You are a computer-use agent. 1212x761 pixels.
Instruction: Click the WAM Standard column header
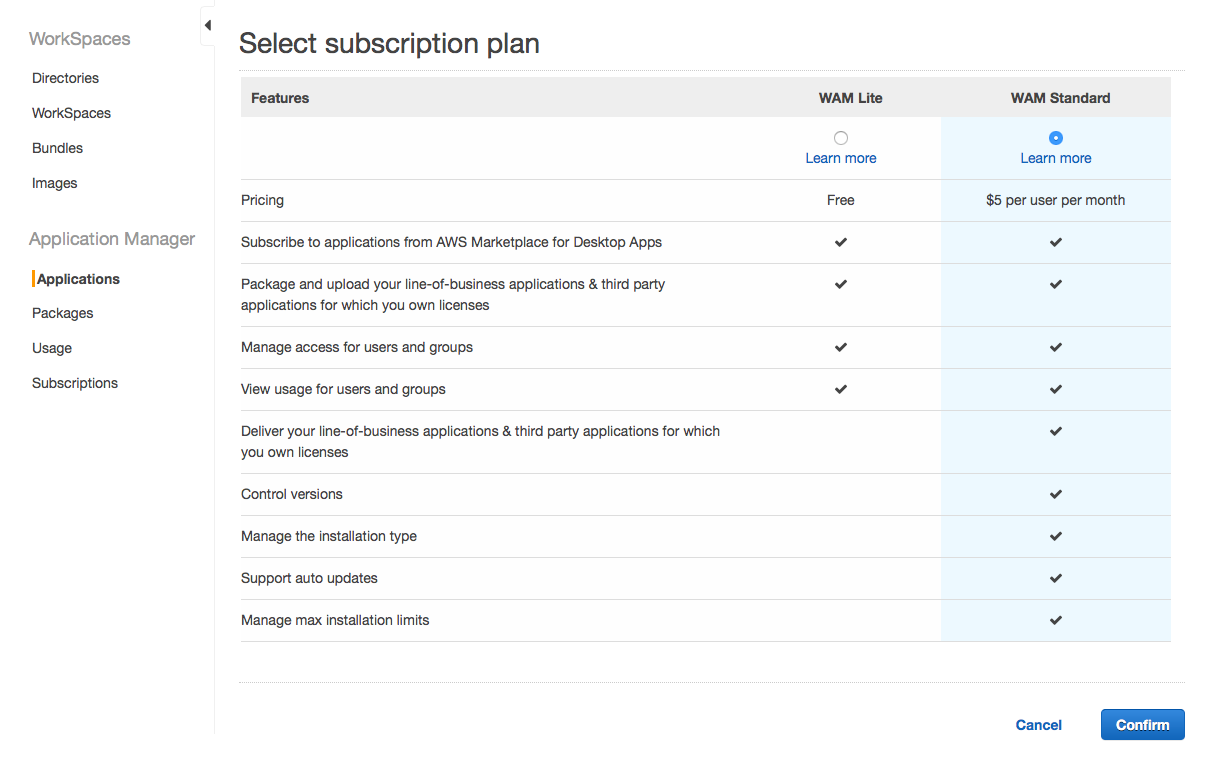(1060, 97)
